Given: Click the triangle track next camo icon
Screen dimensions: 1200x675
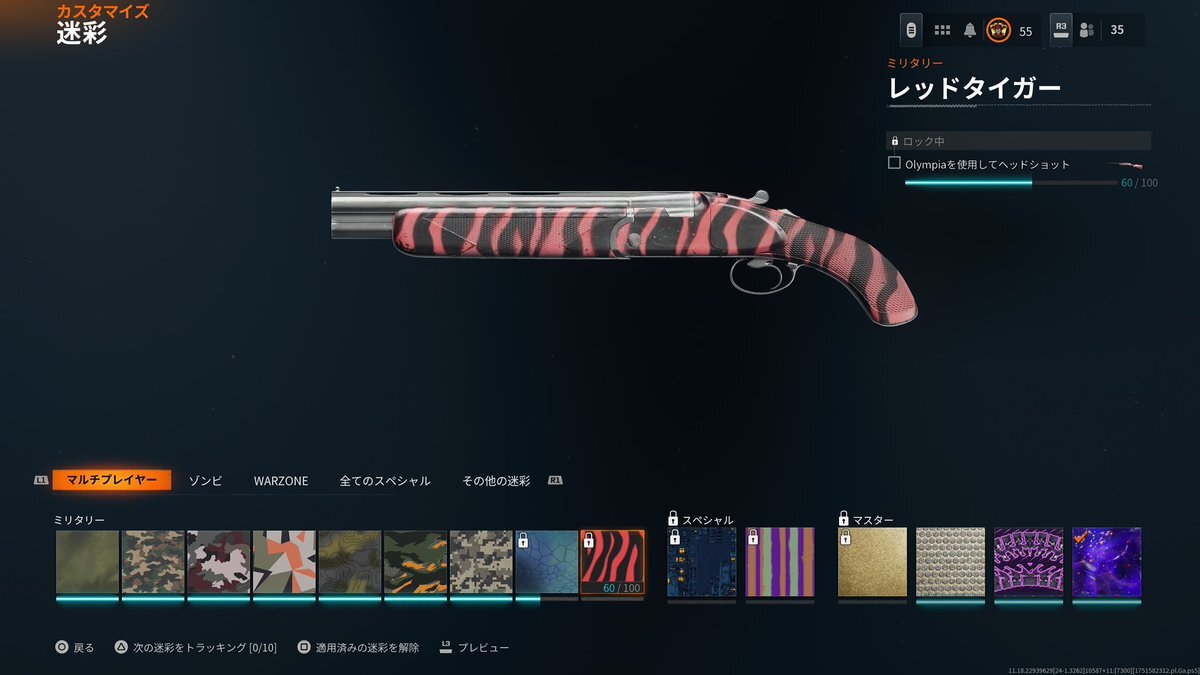Looking at the screenshot, I should click(x=121, y=647).
